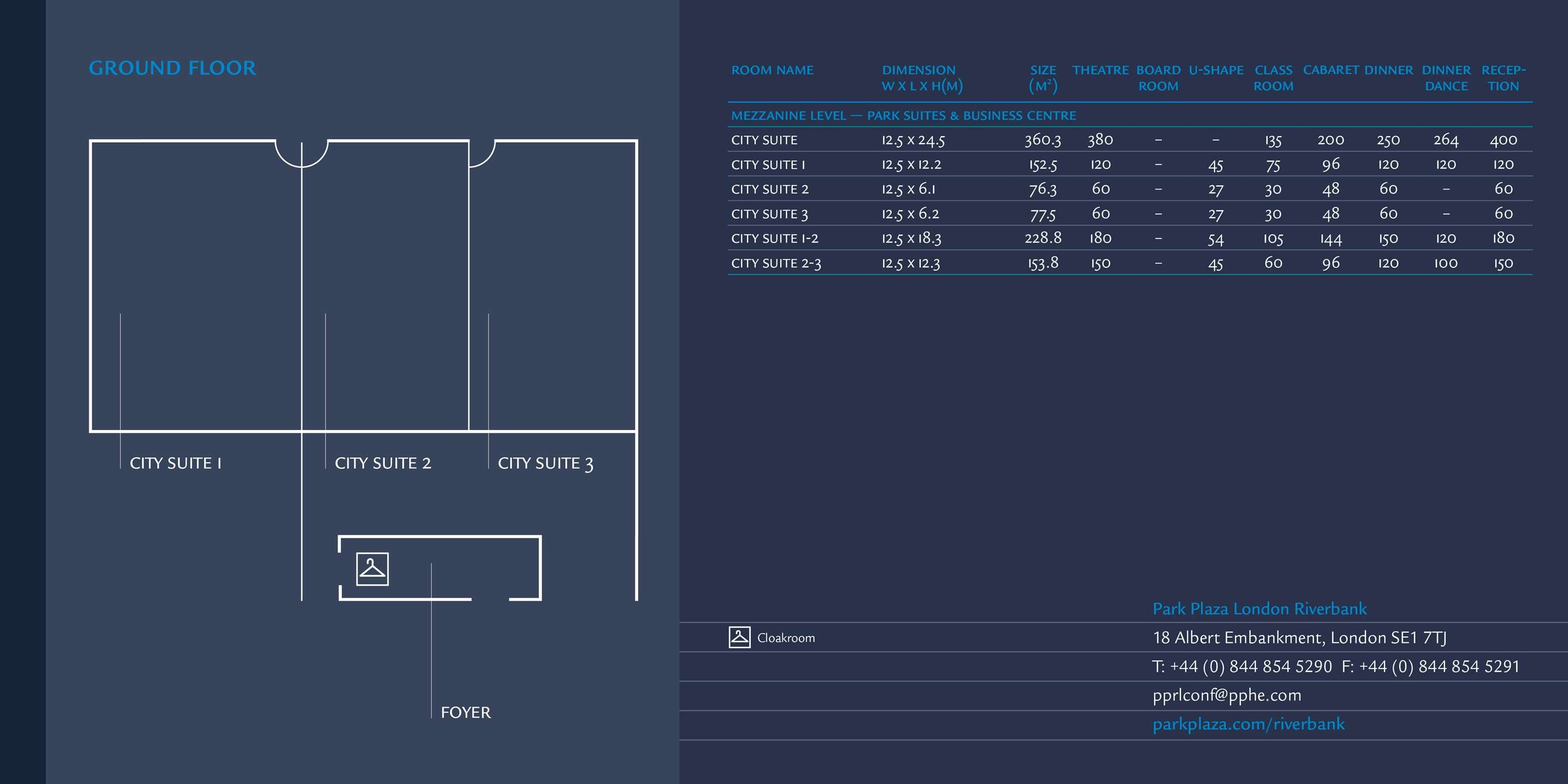Click the Mezzanine Level section heading
This screenshot has width=1568, height=784.
[x=903, y=115]
